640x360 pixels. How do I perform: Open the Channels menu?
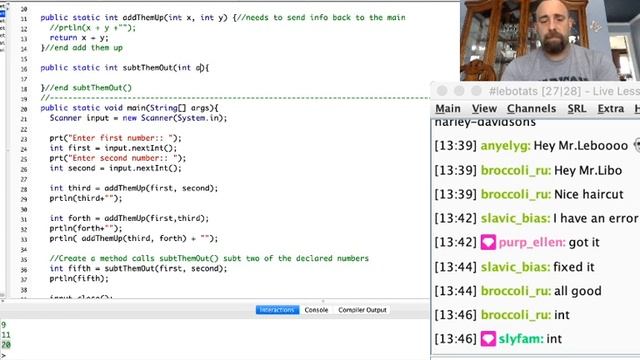[x=531, y=109]
